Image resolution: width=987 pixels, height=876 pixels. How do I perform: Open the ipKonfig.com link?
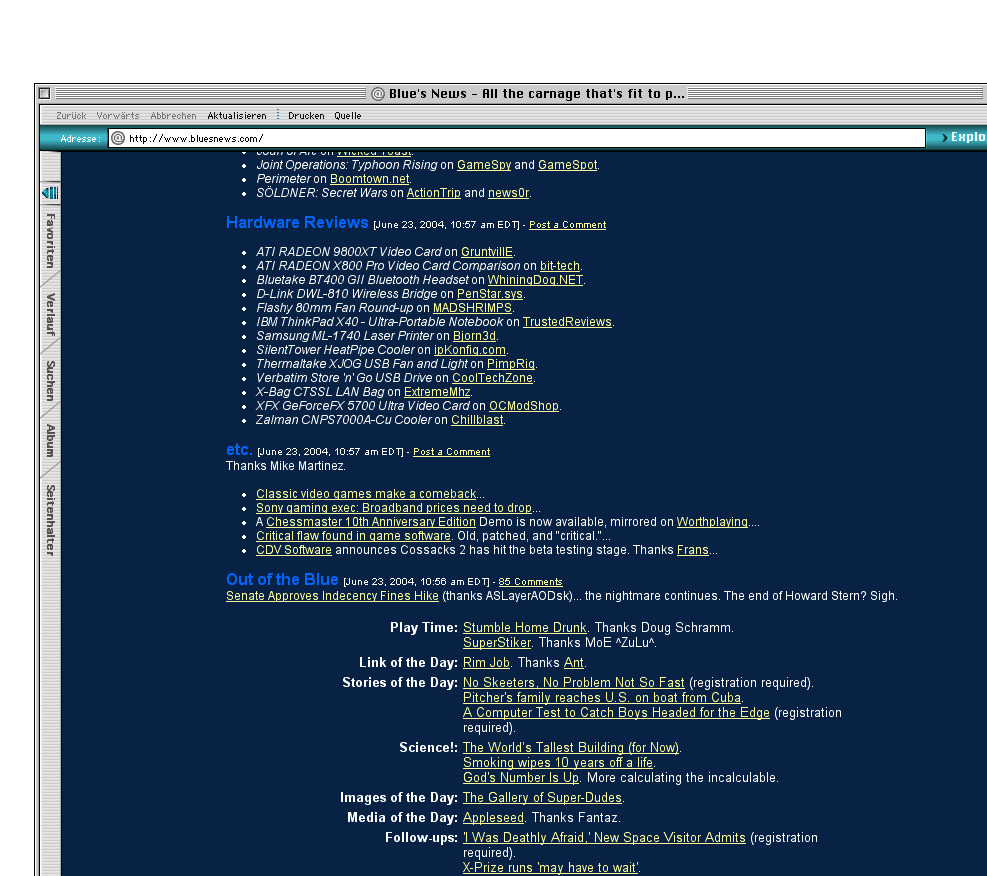pos(470,350)
